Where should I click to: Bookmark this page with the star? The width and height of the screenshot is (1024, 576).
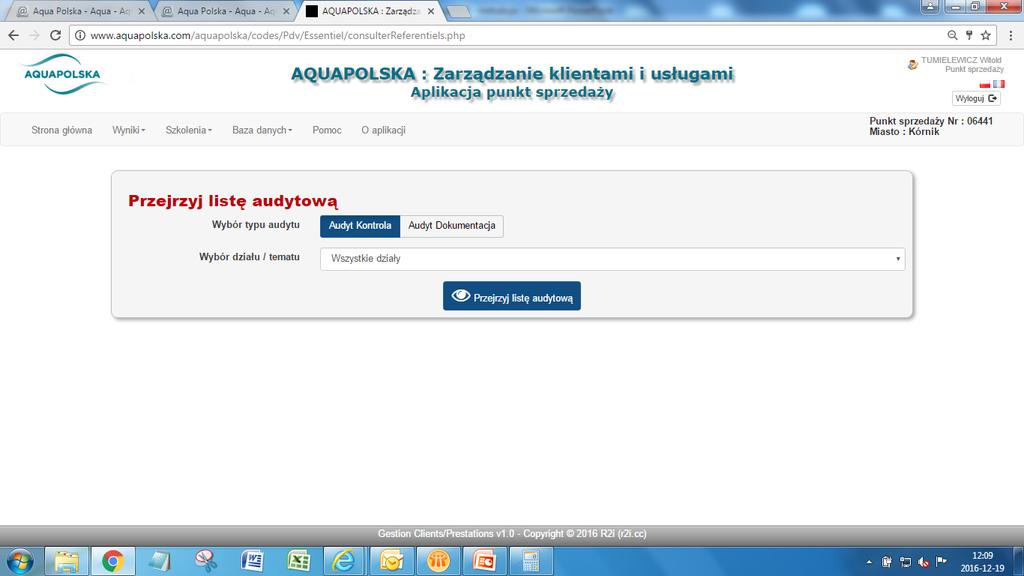[985, 35]
